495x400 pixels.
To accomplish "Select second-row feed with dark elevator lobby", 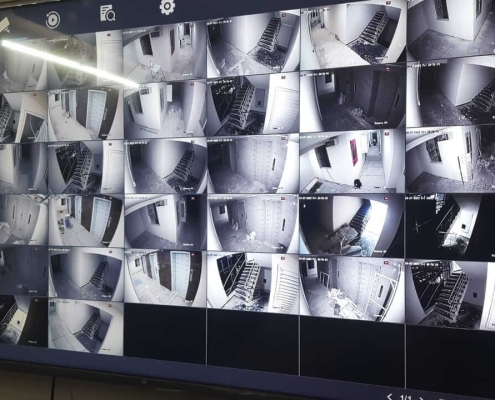I will [352, 97].
